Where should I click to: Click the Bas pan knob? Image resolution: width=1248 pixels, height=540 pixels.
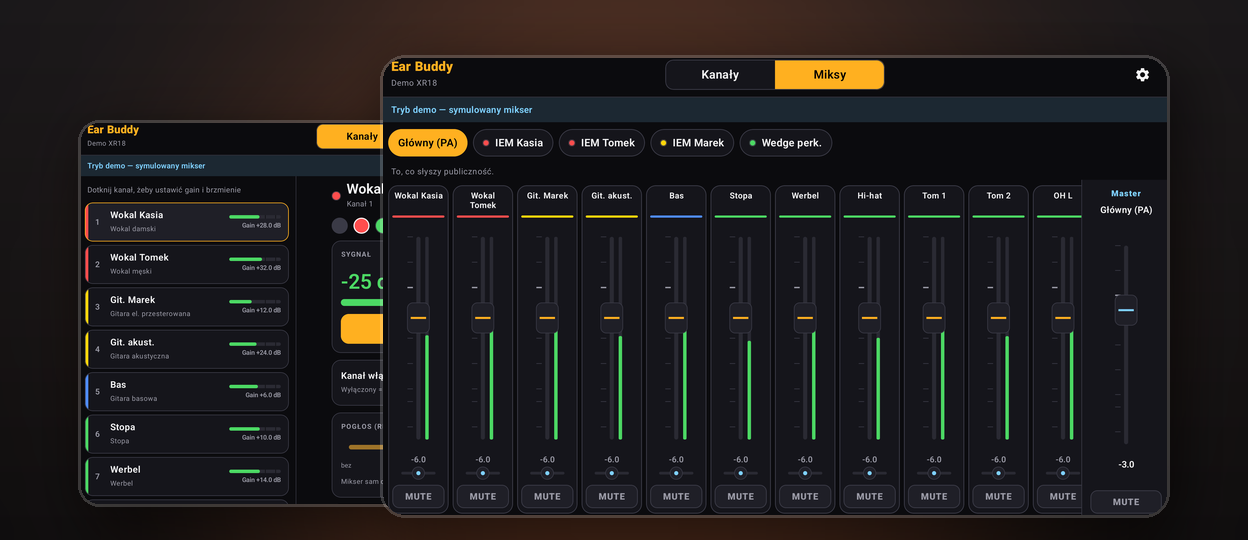pyautogui.click(x=676, y=473)
